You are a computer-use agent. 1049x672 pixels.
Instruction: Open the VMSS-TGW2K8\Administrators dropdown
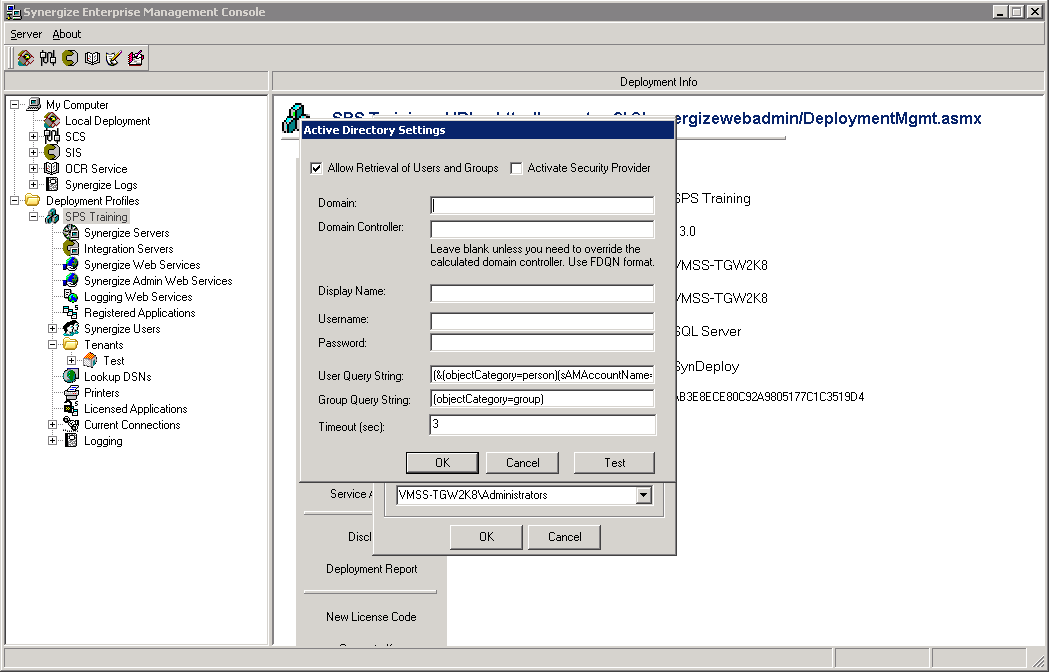coord(644,495)
